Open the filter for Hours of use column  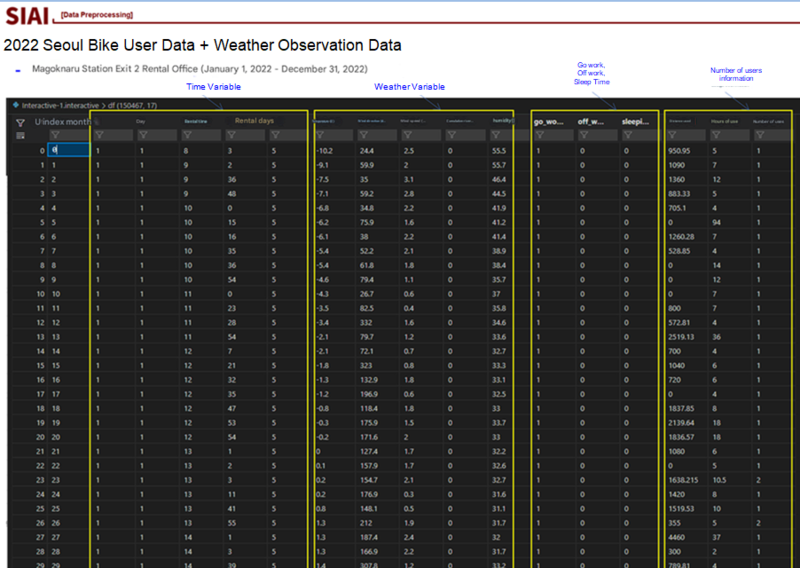click(x=716, y=135)
